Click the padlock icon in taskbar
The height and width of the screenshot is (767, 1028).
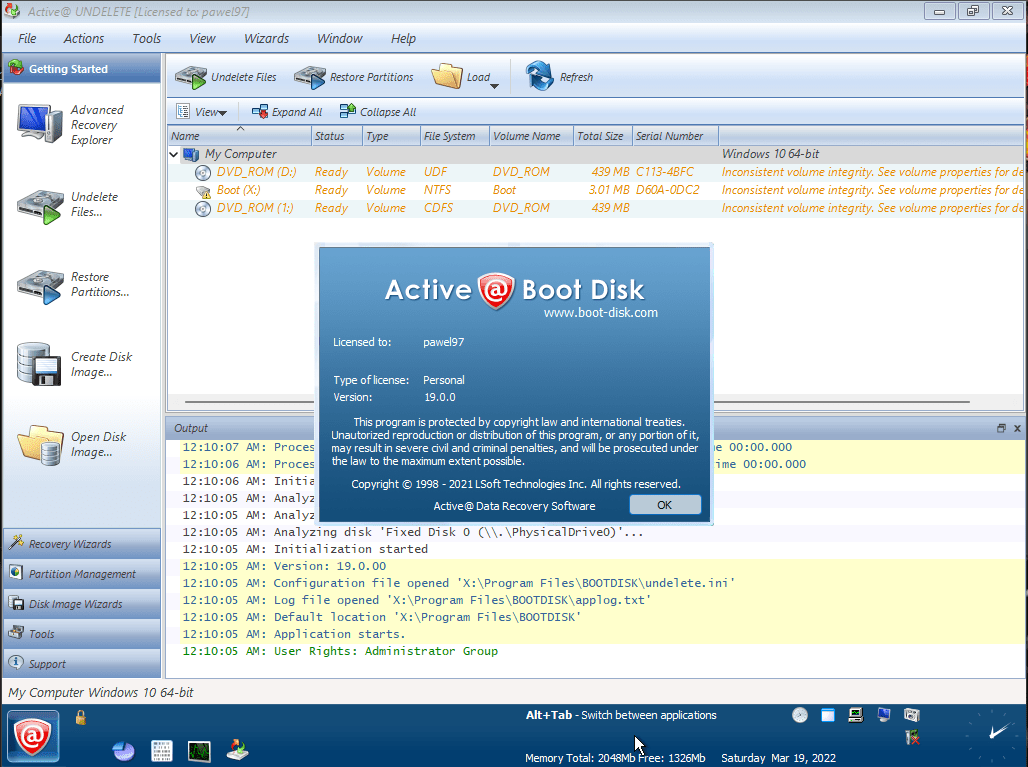(81, 718)
